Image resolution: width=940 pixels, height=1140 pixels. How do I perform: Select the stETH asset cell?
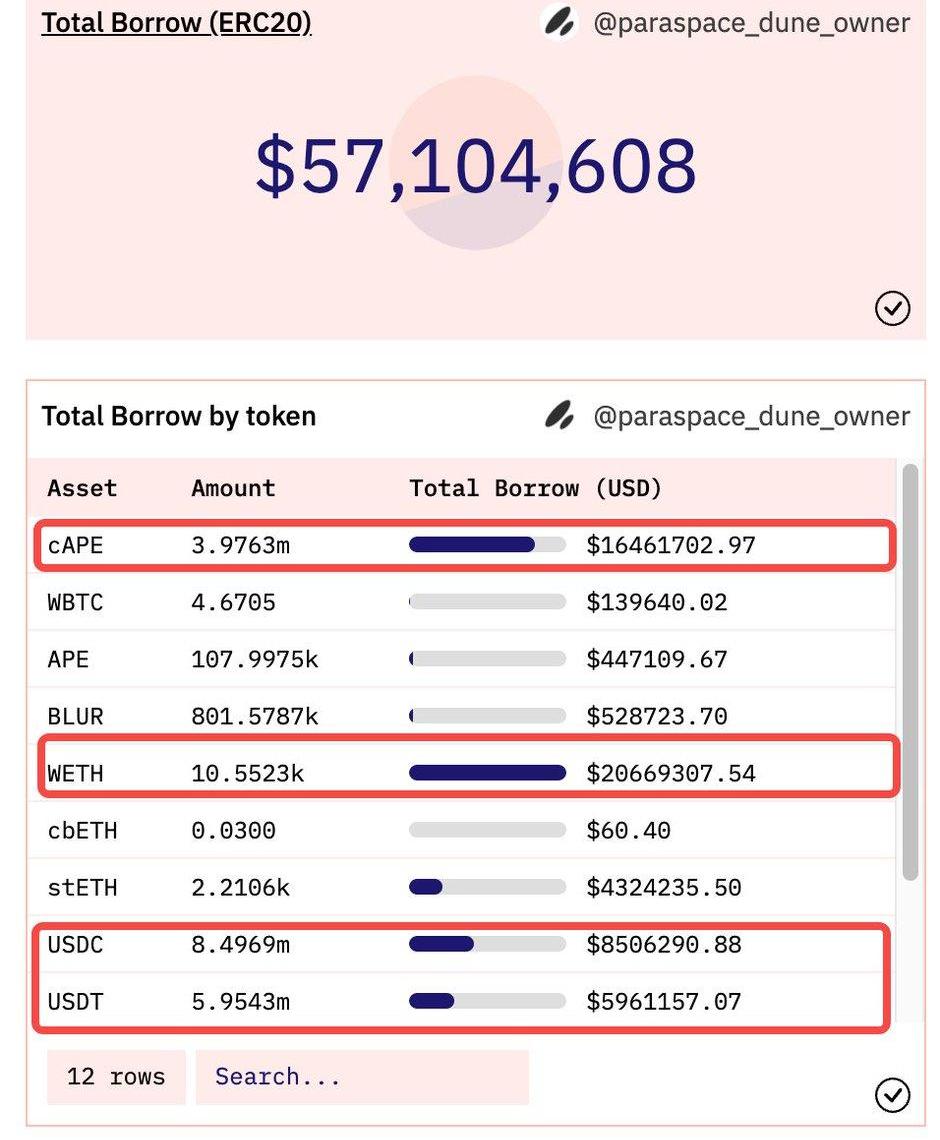(x=82, y=887)
